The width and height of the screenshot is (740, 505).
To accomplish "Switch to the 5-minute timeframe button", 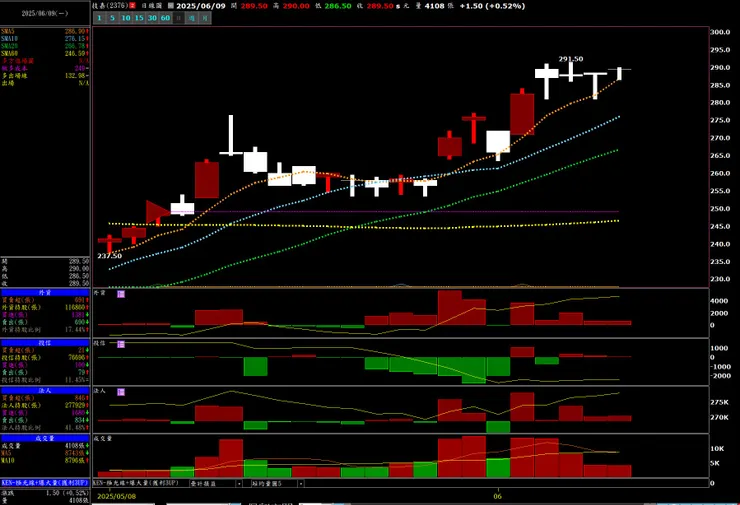I will pos(112,18).
